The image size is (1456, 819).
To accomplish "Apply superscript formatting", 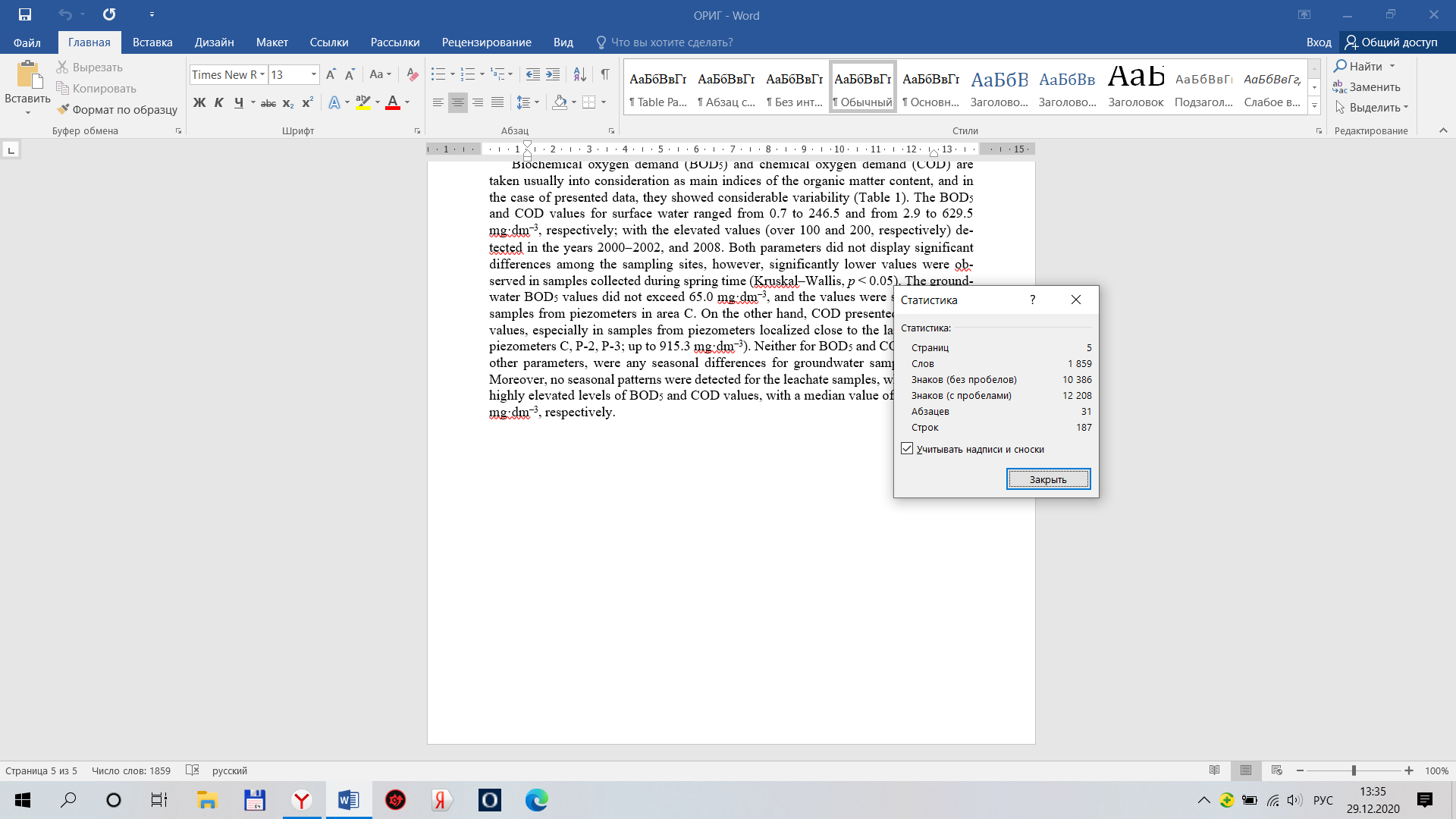I will coord(307,102).
